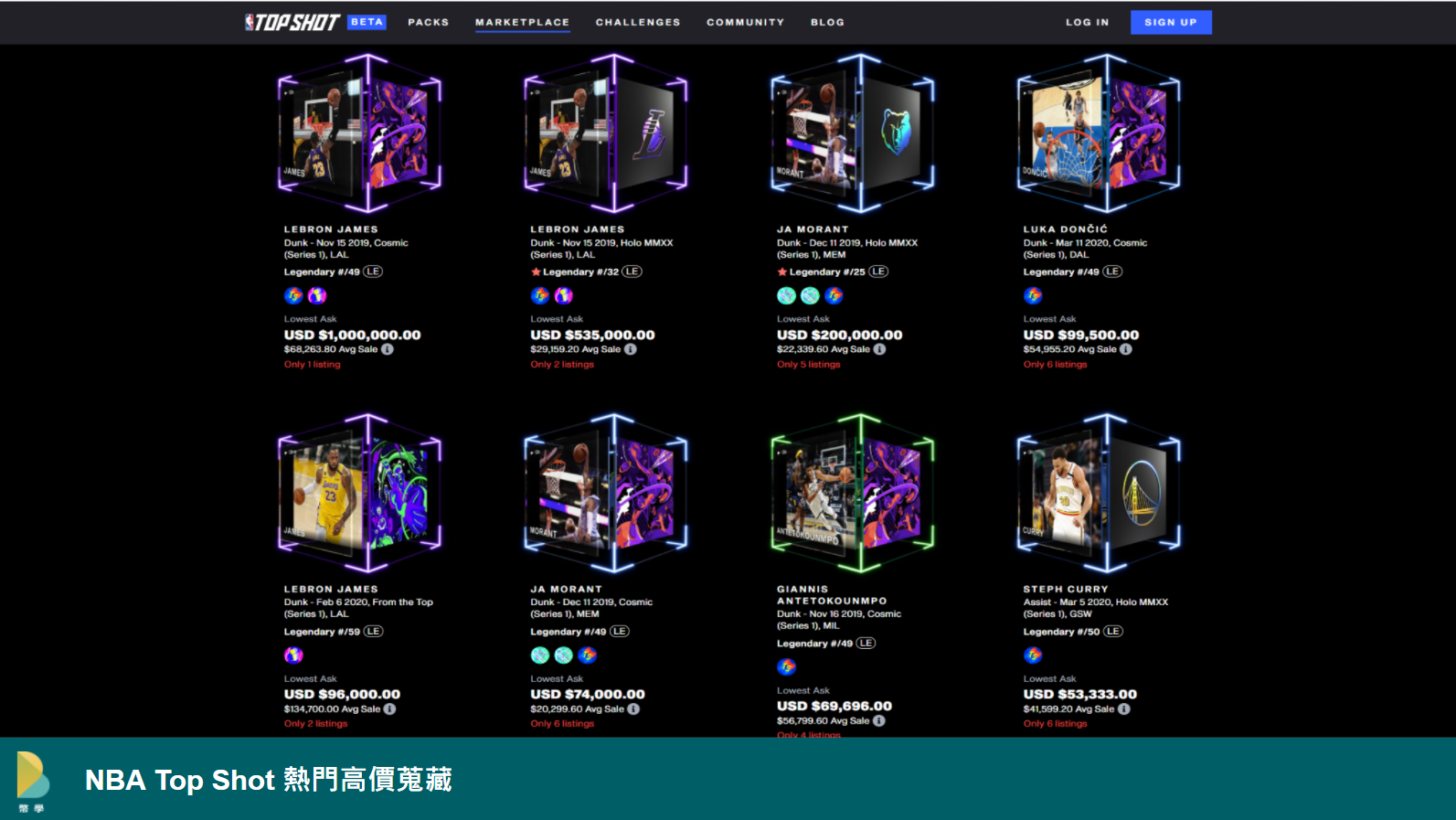Click blue TS badge on Luka Dončić card
The image size is (1456, 820).
click(1033, 295)
